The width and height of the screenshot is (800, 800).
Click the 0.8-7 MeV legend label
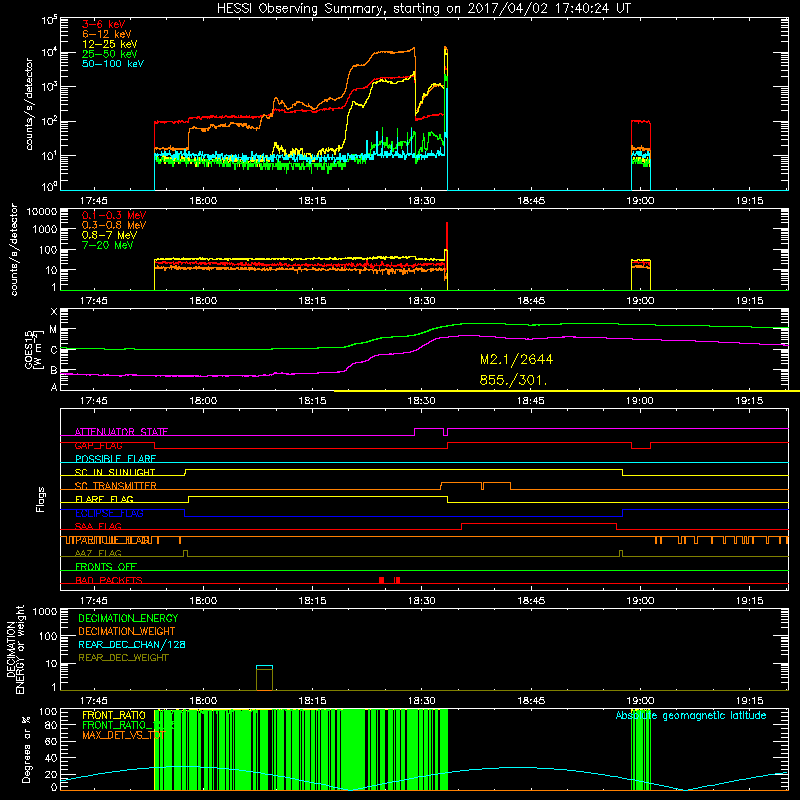point(109,235)
